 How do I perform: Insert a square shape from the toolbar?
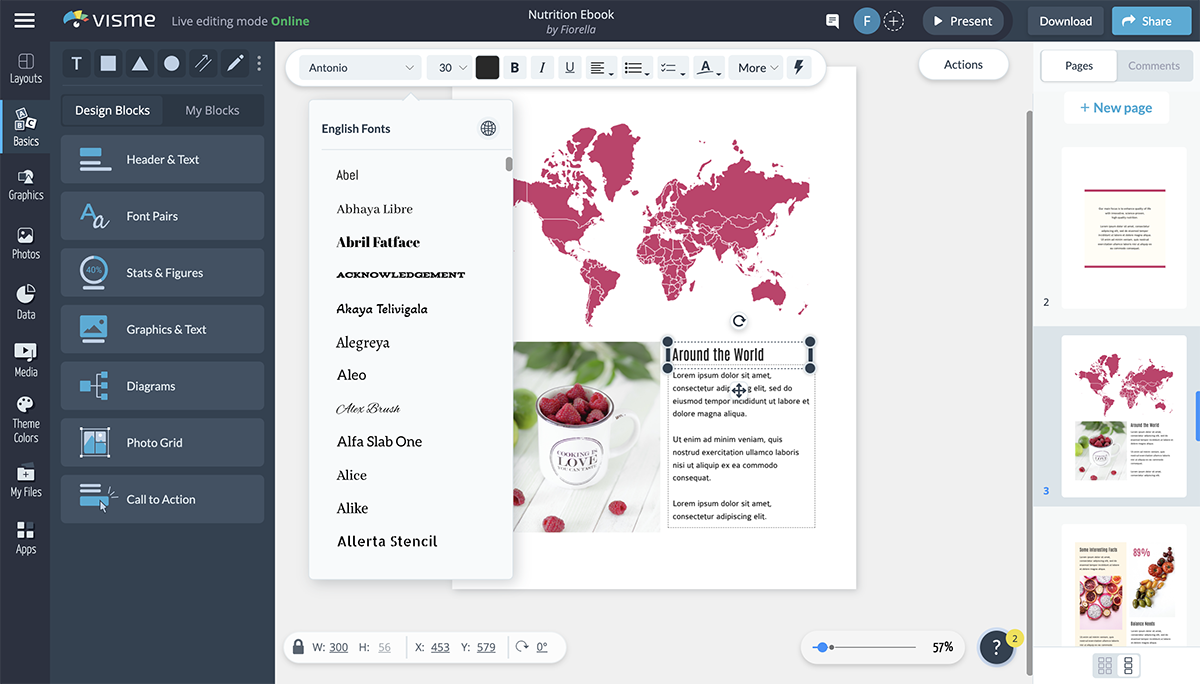[108, 63]
